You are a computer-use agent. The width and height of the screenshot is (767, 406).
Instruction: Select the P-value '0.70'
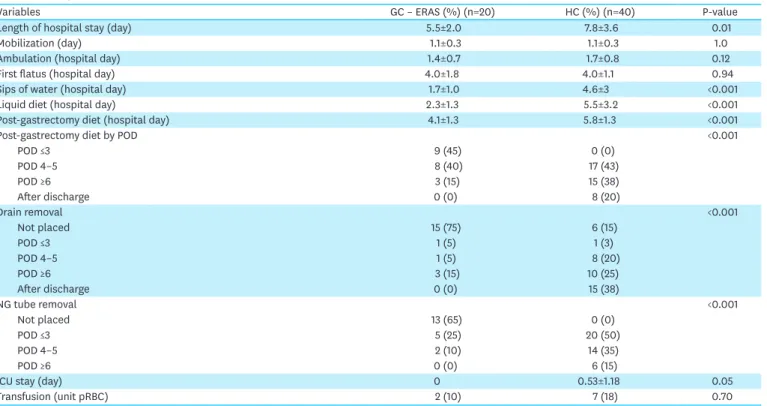(722, 397)
